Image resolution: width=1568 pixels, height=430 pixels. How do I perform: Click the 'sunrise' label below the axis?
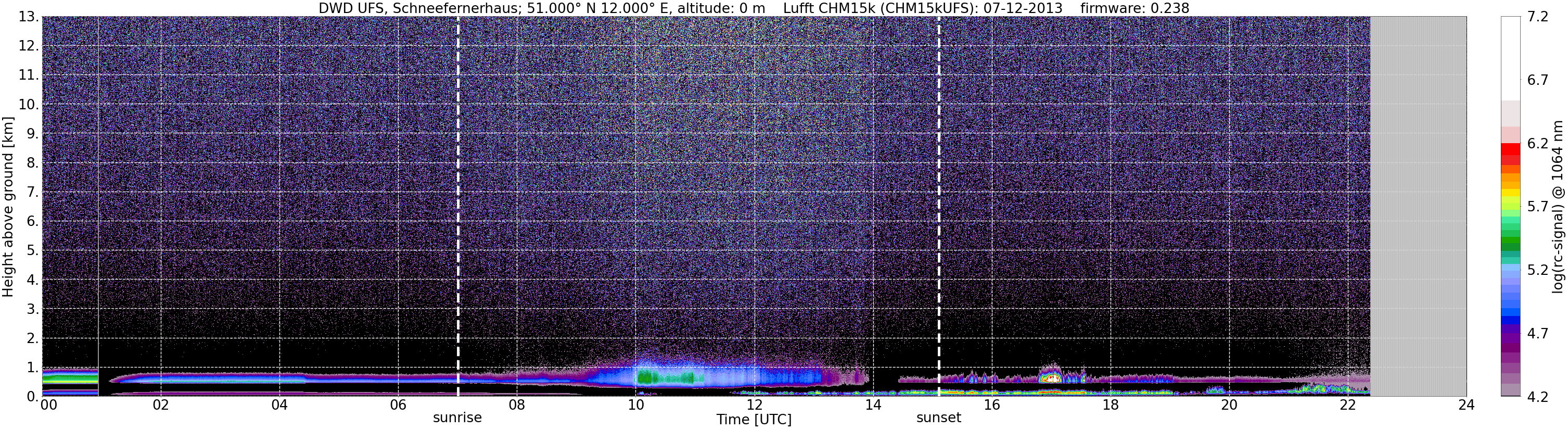457,418
